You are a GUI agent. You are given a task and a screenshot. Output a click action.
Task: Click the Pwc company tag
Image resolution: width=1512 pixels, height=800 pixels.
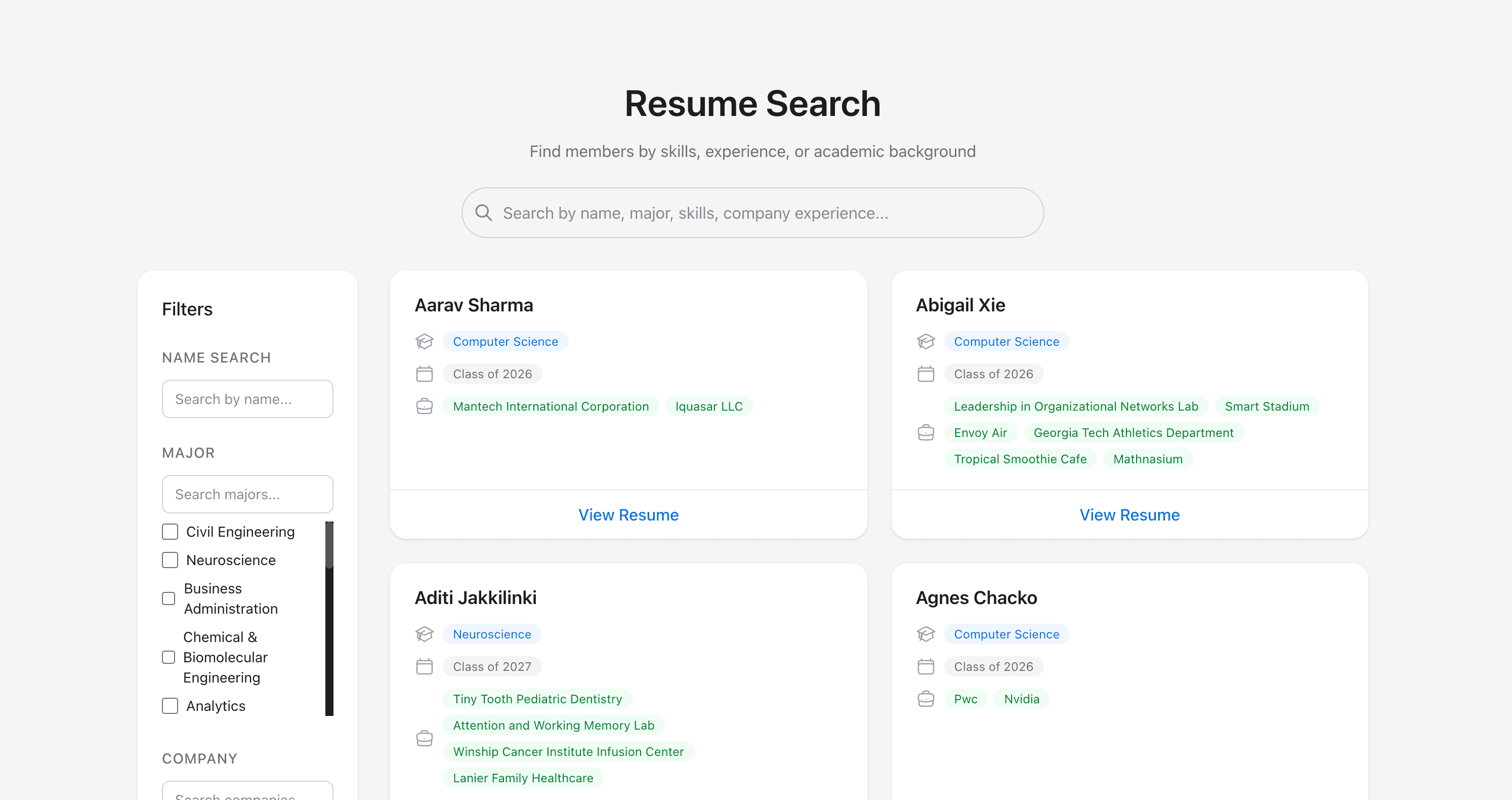click(x=965, y=699)
